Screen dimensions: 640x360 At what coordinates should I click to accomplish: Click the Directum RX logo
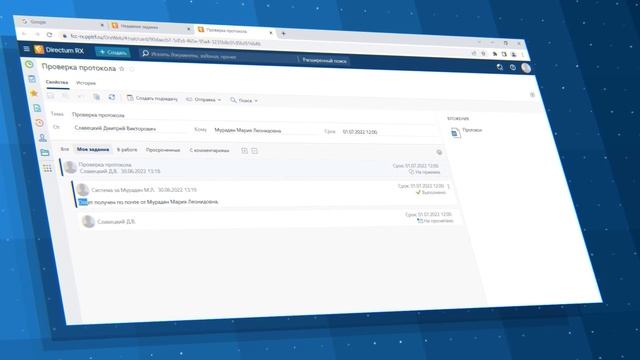tap(59, 50)
